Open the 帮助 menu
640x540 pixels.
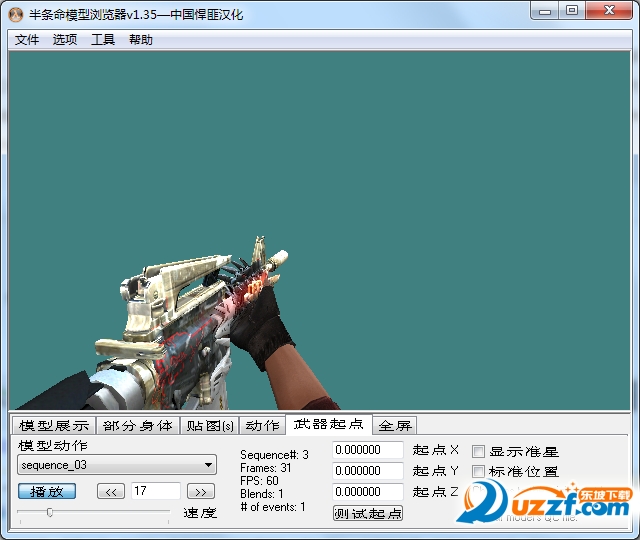140,40
